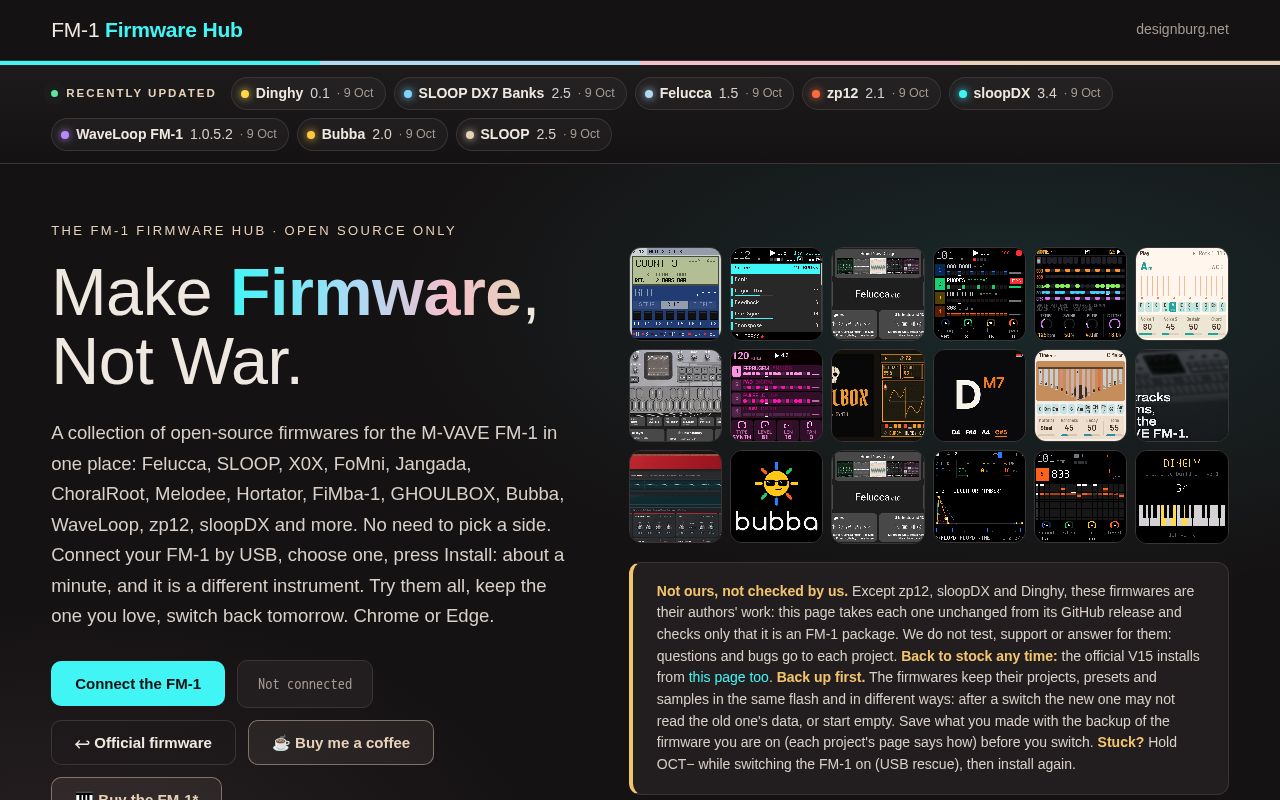This screenshot has width=1280, height=800.
Task: Click the FM-1 Firmware Hub logo
Action: point(147,30)
